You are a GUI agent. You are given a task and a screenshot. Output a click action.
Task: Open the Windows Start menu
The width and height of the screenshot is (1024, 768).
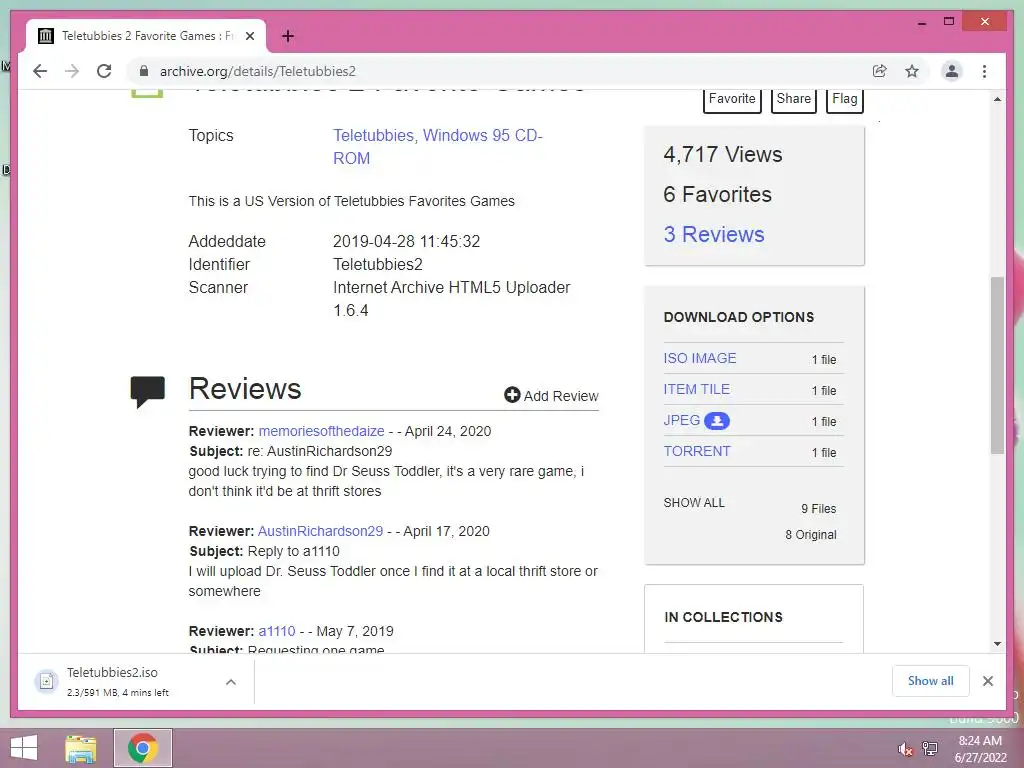click(24, 748)
